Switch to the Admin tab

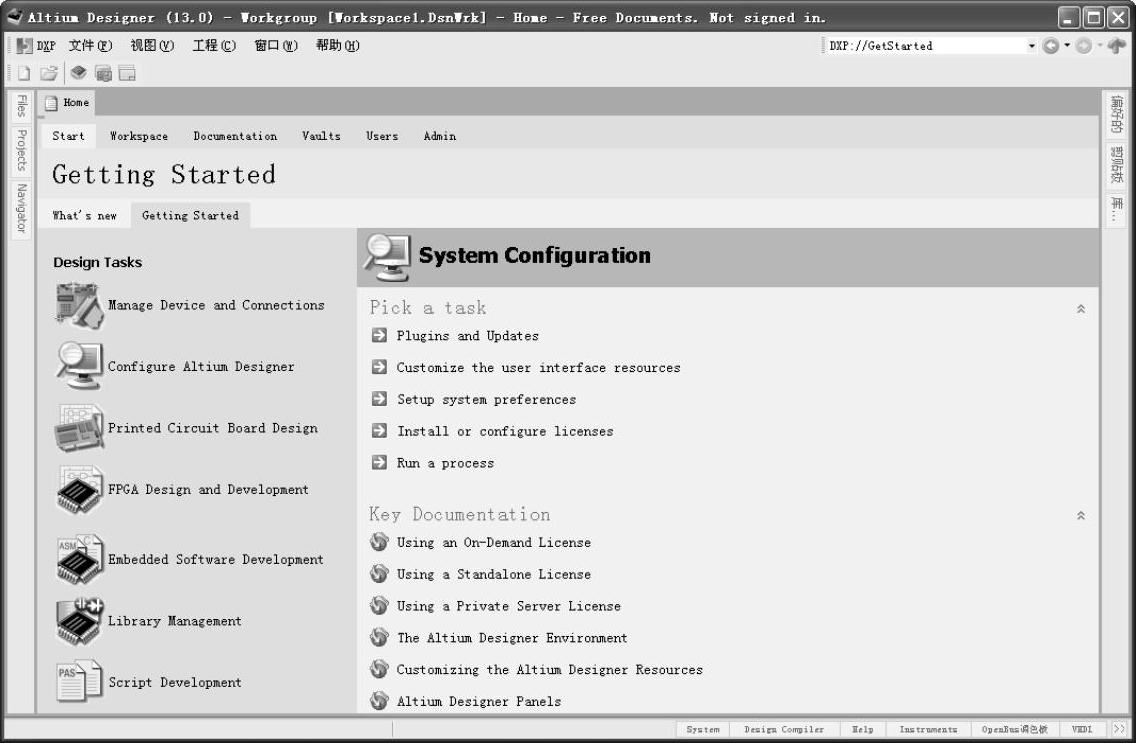[x=440, y=136]
